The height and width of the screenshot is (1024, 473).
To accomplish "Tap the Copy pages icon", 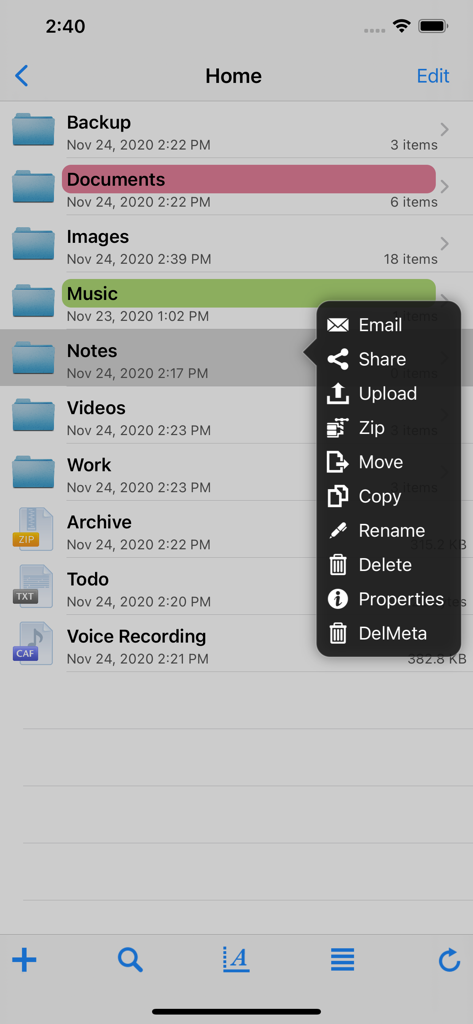I will 338,496.
